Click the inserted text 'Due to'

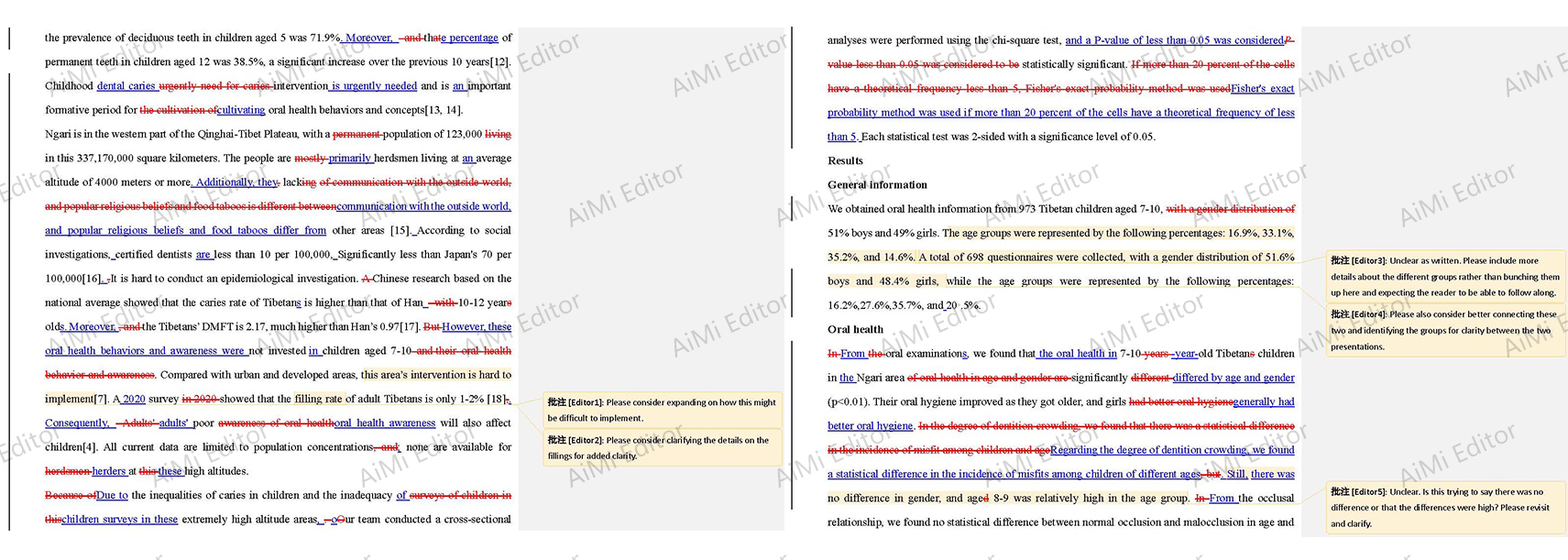pos(112,495)
